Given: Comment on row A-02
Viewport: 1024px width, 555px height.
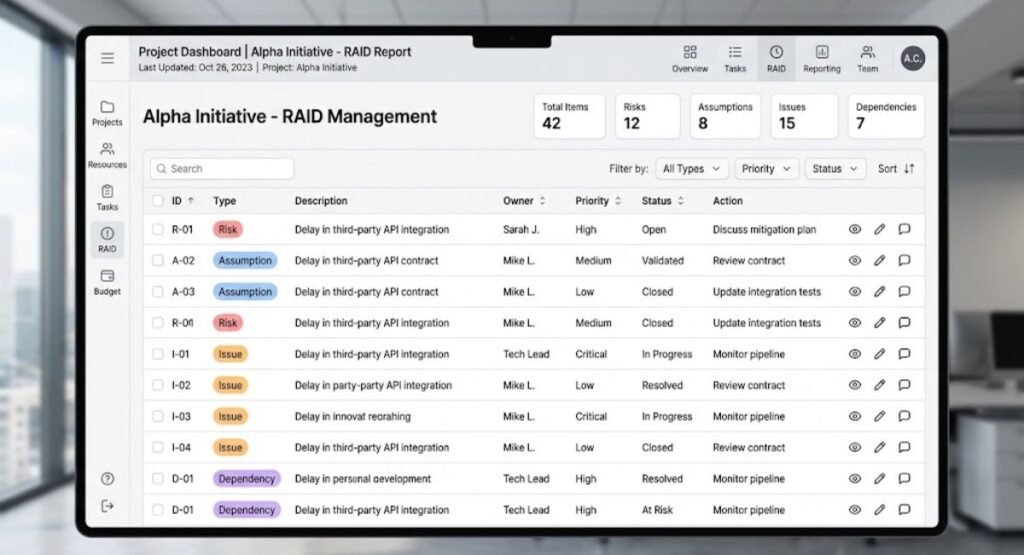Looking at the screenshot, I should click(x=904, y=261).
